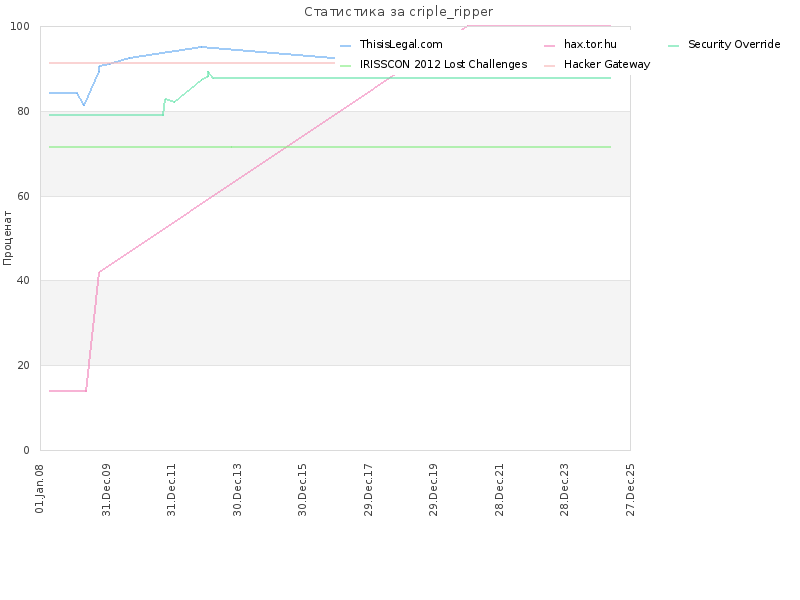Click the Security Override teal legend swatch

[673, 46]
